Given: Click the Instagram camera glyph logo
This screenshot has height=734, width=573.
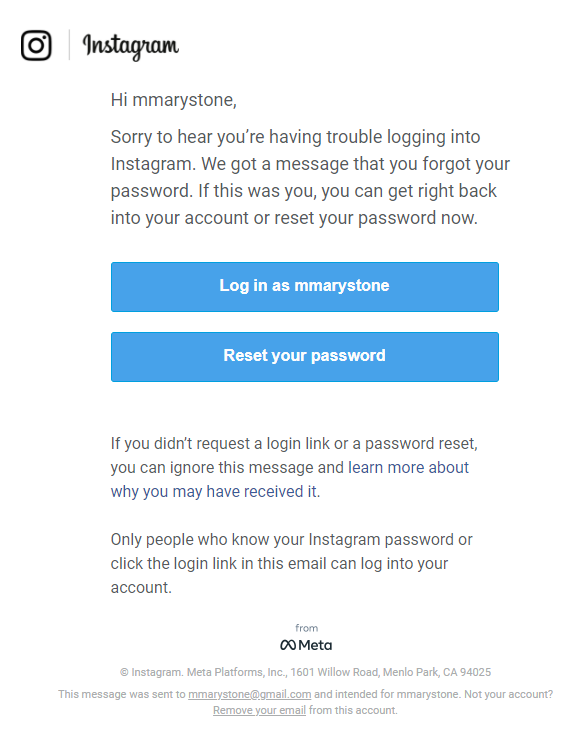Looking at the screenshot, I should pyautogui.click(x=36, y=45).
